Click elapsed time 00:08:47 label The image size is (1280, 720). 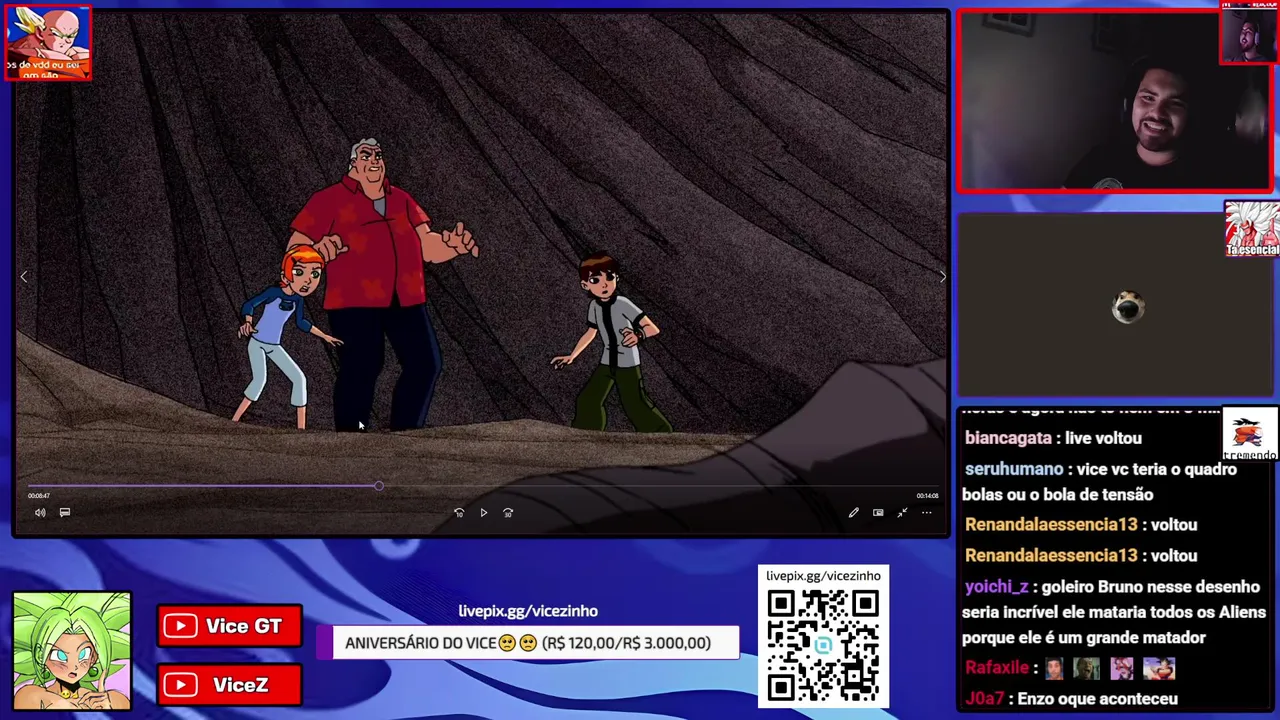[x=39, y=496]
